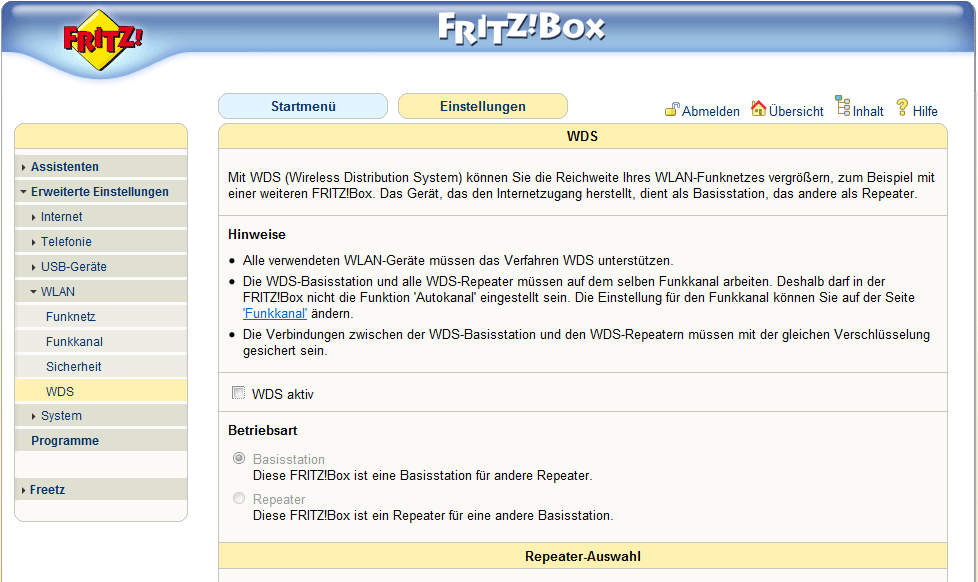Viewport: 978px width, 582px height.
Task: Click the WDS page title header
Action: [x=583, y=136]
